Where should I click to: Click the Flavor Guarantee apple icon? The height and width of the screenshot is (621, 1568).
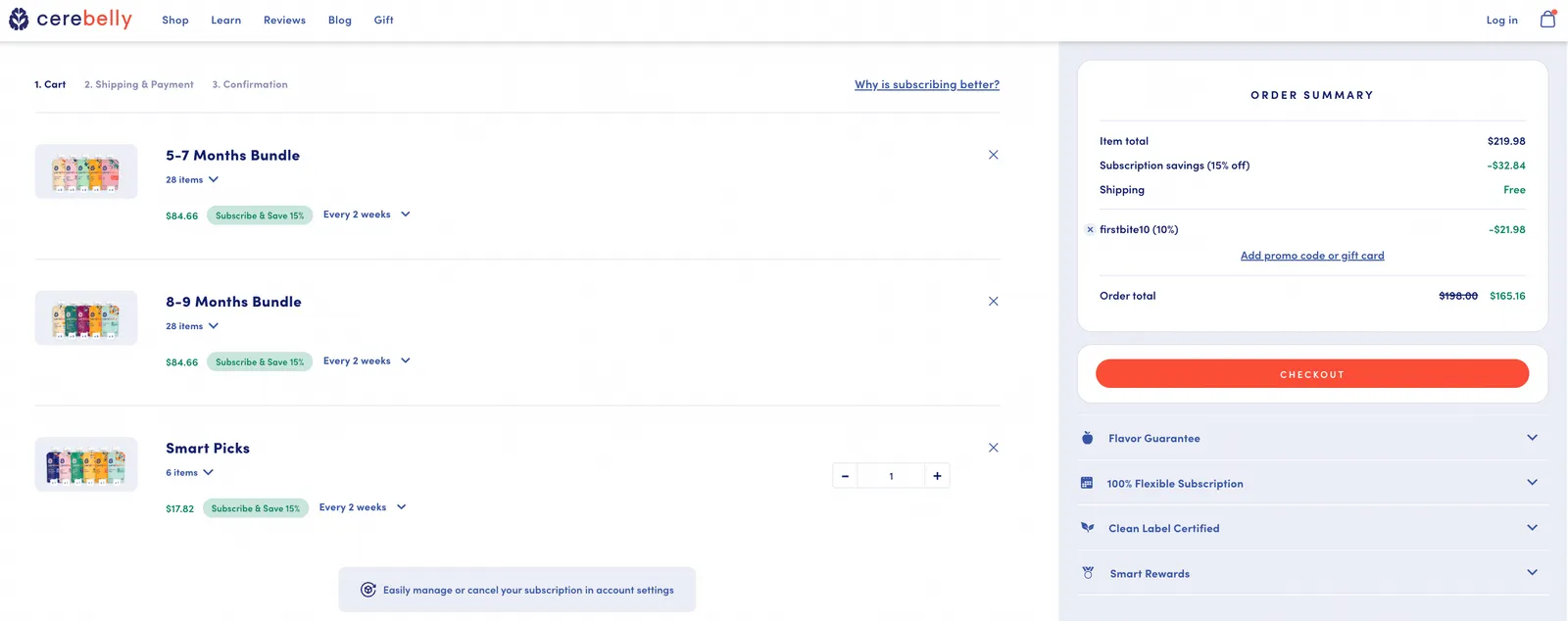pos(1087,438)
